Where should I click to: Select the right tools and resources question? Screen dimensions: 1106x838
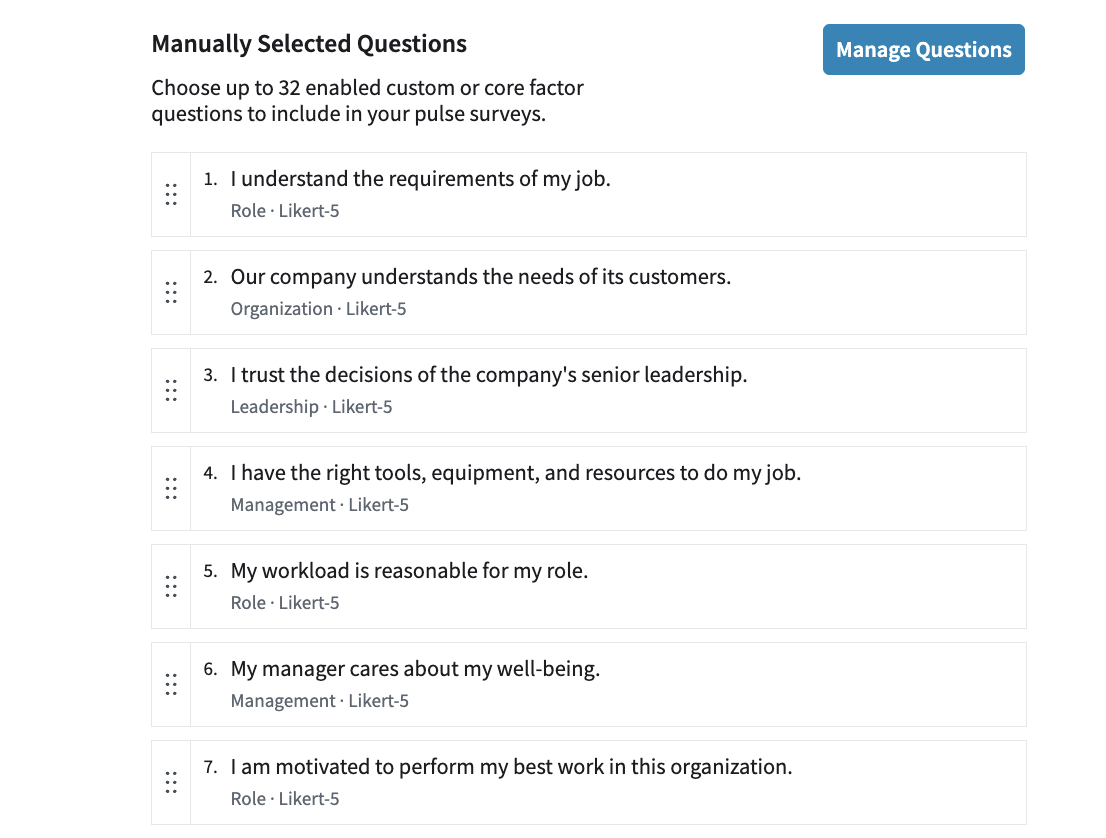pyautogui.click(x=515, y=473)
